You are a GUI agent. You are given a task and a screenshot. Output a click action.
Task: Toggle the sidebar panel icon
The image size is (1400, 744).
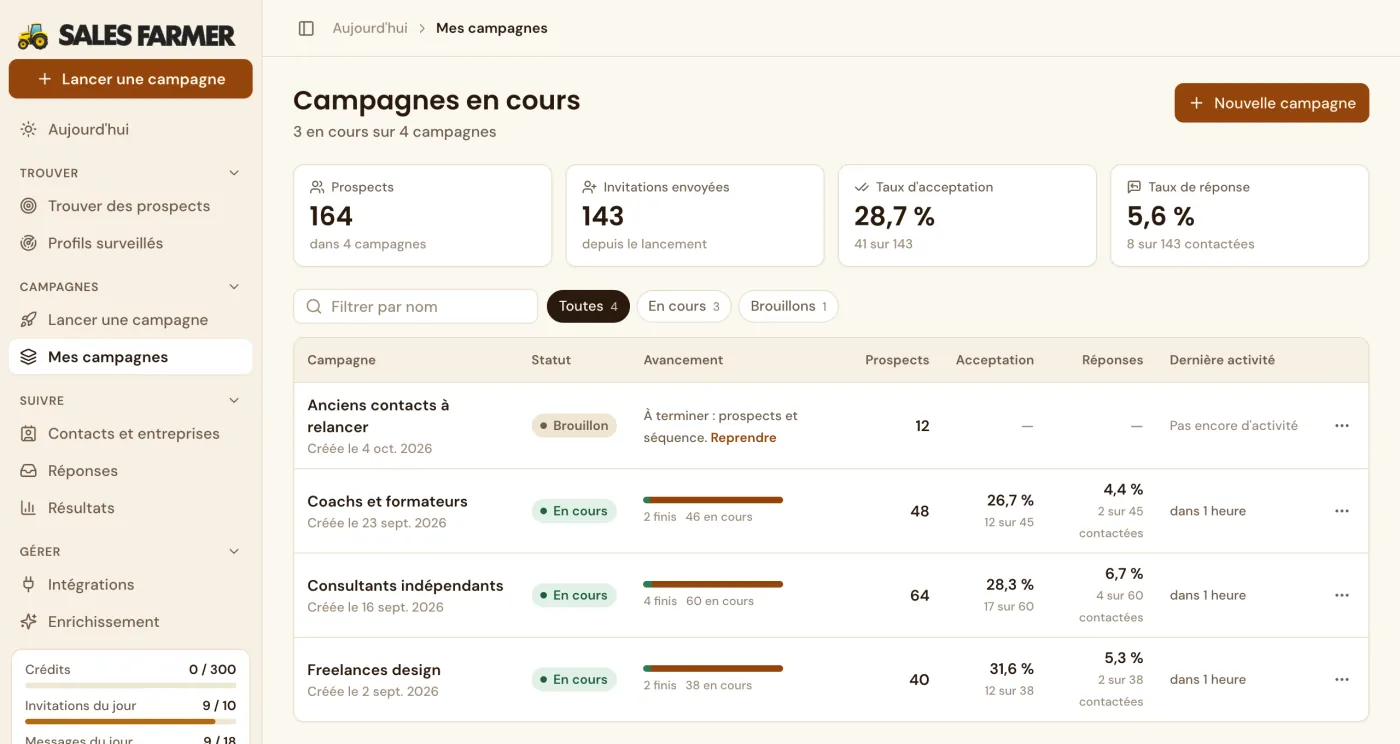click(x=307, y=28)
